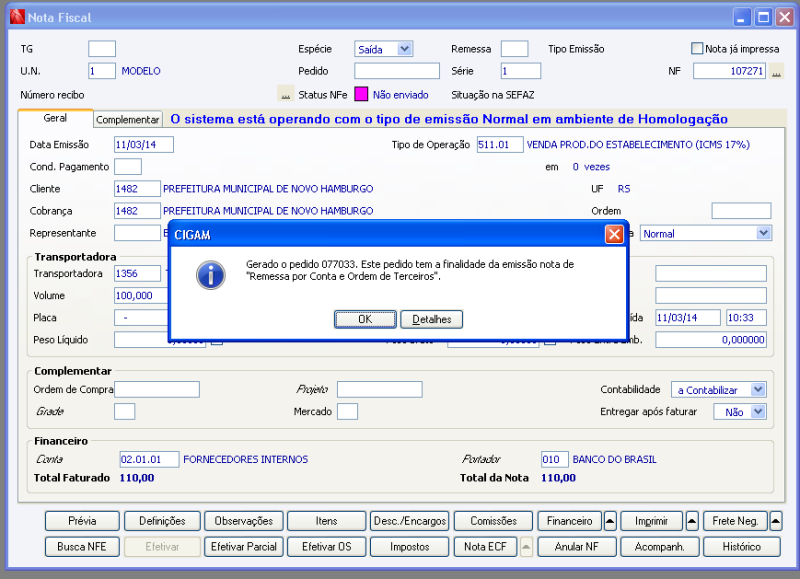This screenshot has height=579, width=800.
Task: Click Data Emissão field 11/03/14
Action: (x=144, y=144)
